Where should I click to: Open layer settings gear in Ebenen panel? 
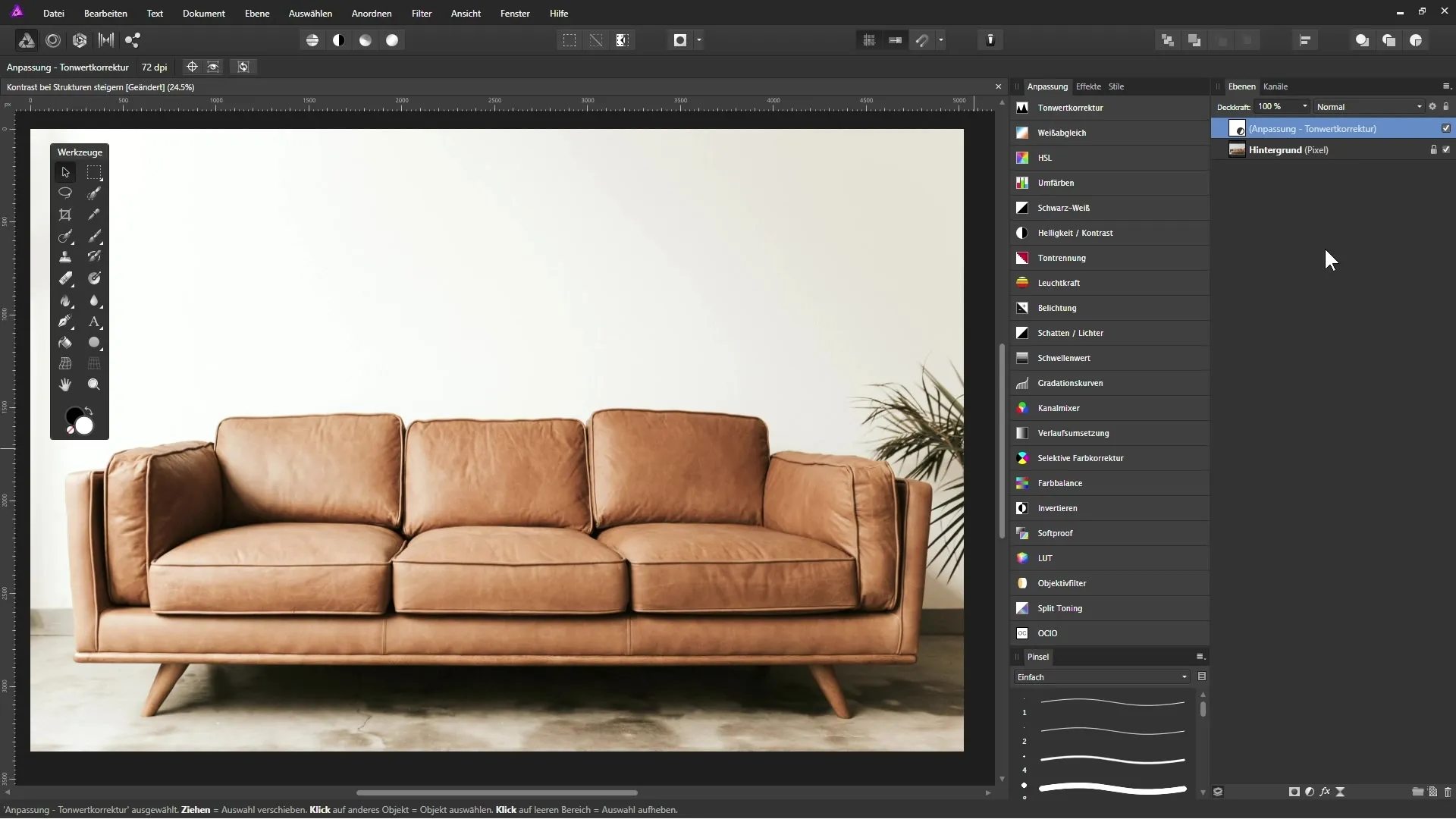tap(1432, 107)
